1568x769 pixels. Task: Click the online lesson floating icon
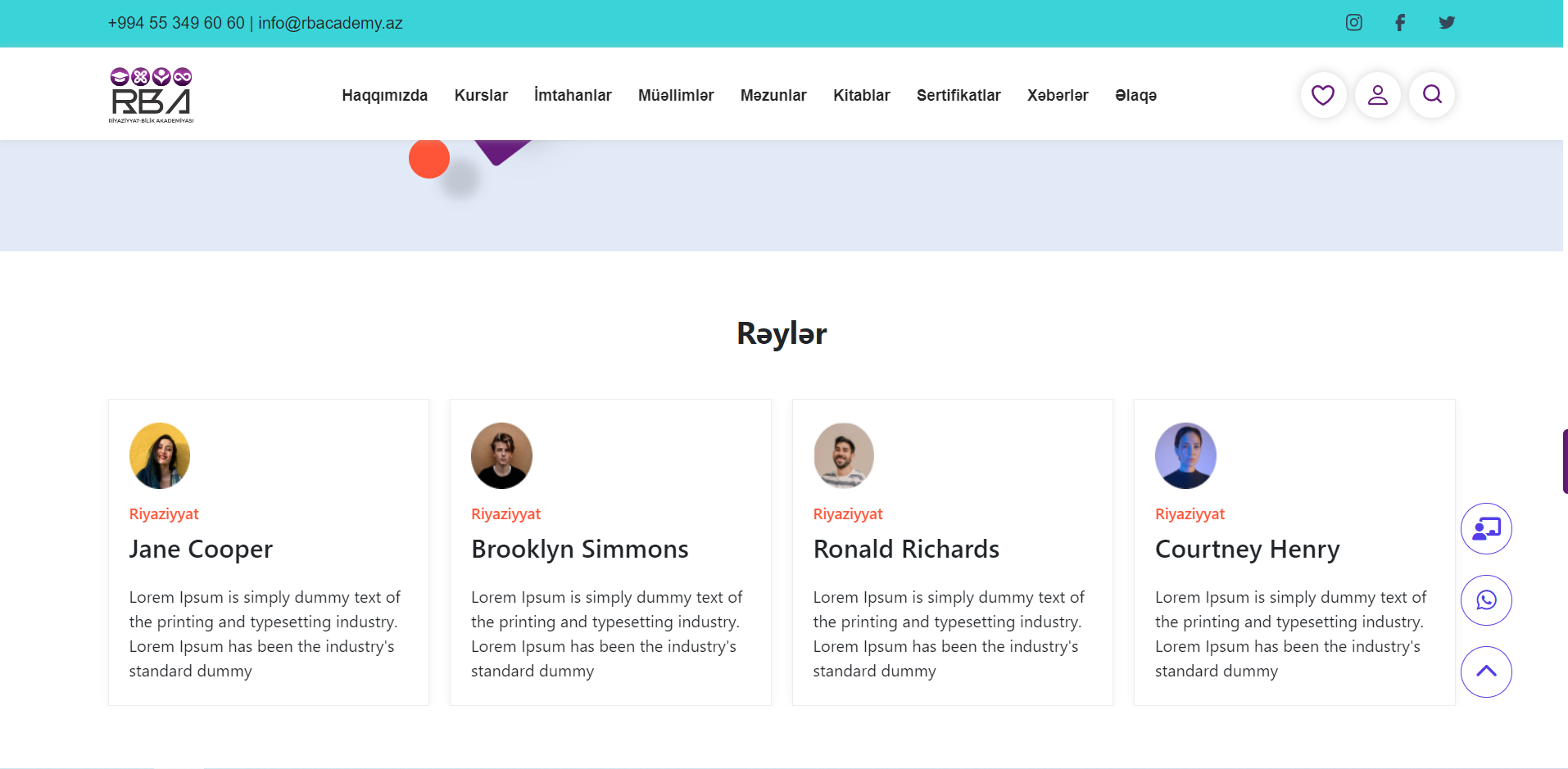pos(1486,529)
